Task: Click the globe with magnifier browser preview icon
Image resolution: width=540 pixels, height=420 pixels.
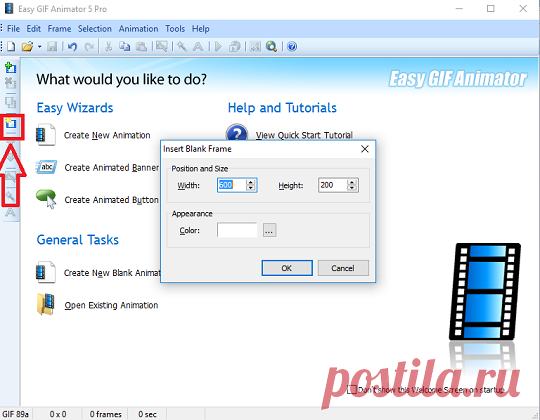Action: pyautogui.click(x=271, y=46)
